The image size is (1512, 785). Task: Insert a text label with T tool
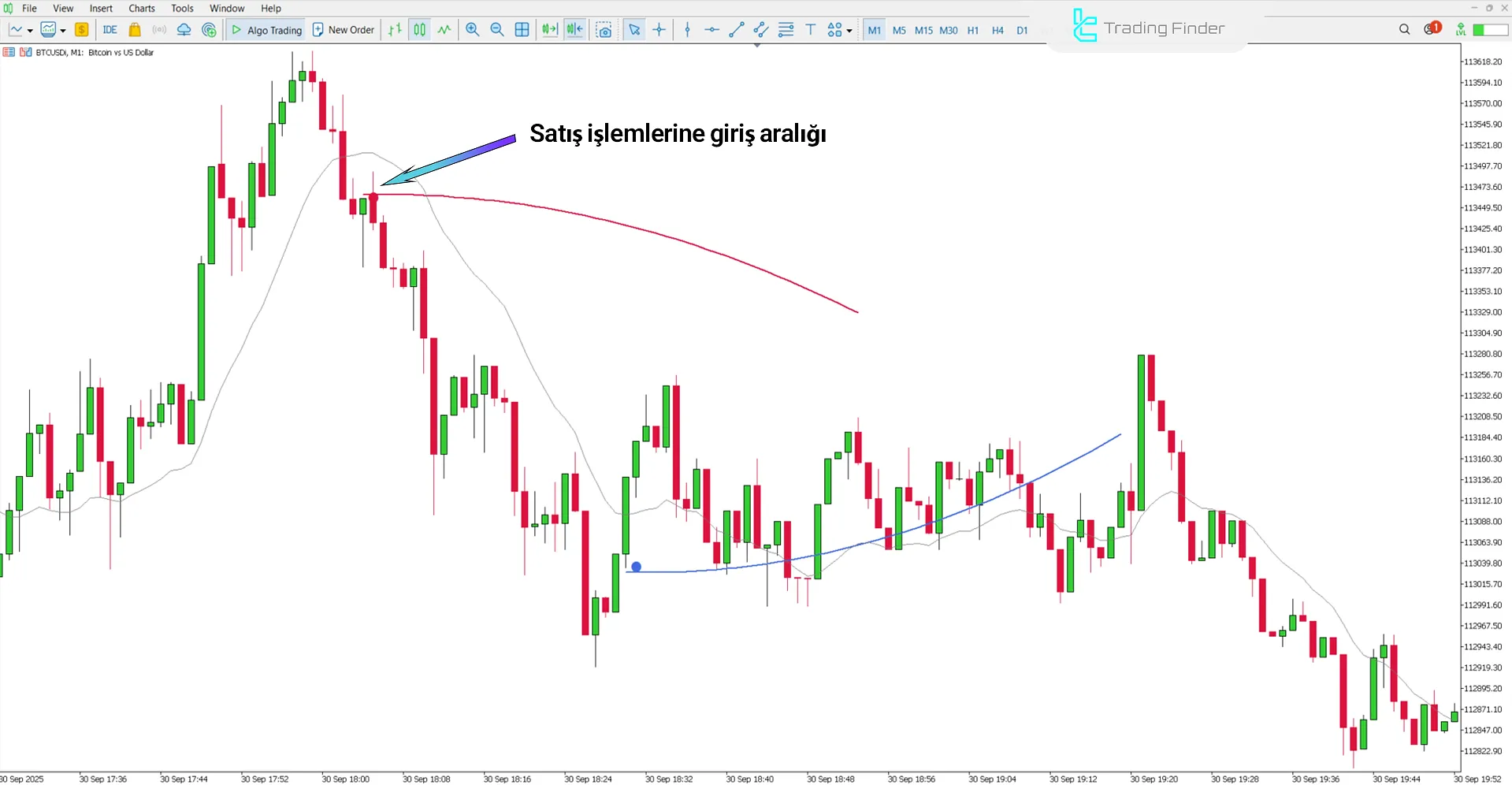[810, 30]
